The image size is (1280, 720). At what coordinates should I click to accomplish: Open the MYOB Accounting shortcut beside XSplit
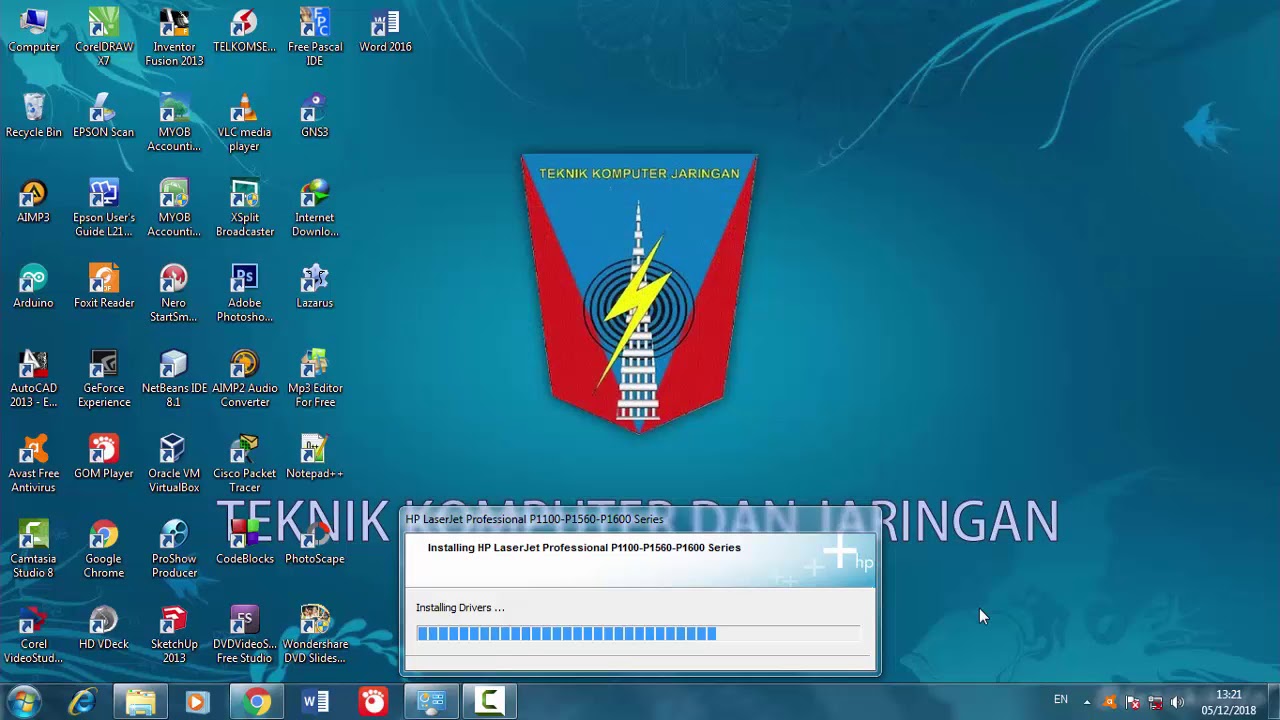click(x=174, y=208)
